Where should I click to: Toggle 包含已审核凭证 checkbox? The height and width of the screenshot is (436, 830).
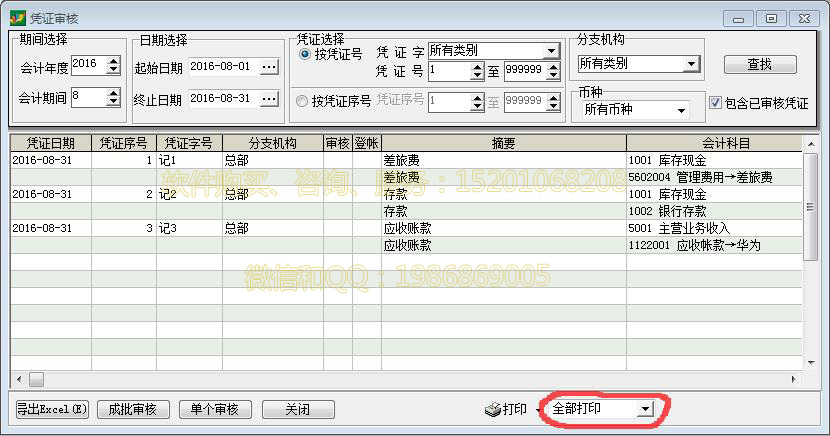715,103
